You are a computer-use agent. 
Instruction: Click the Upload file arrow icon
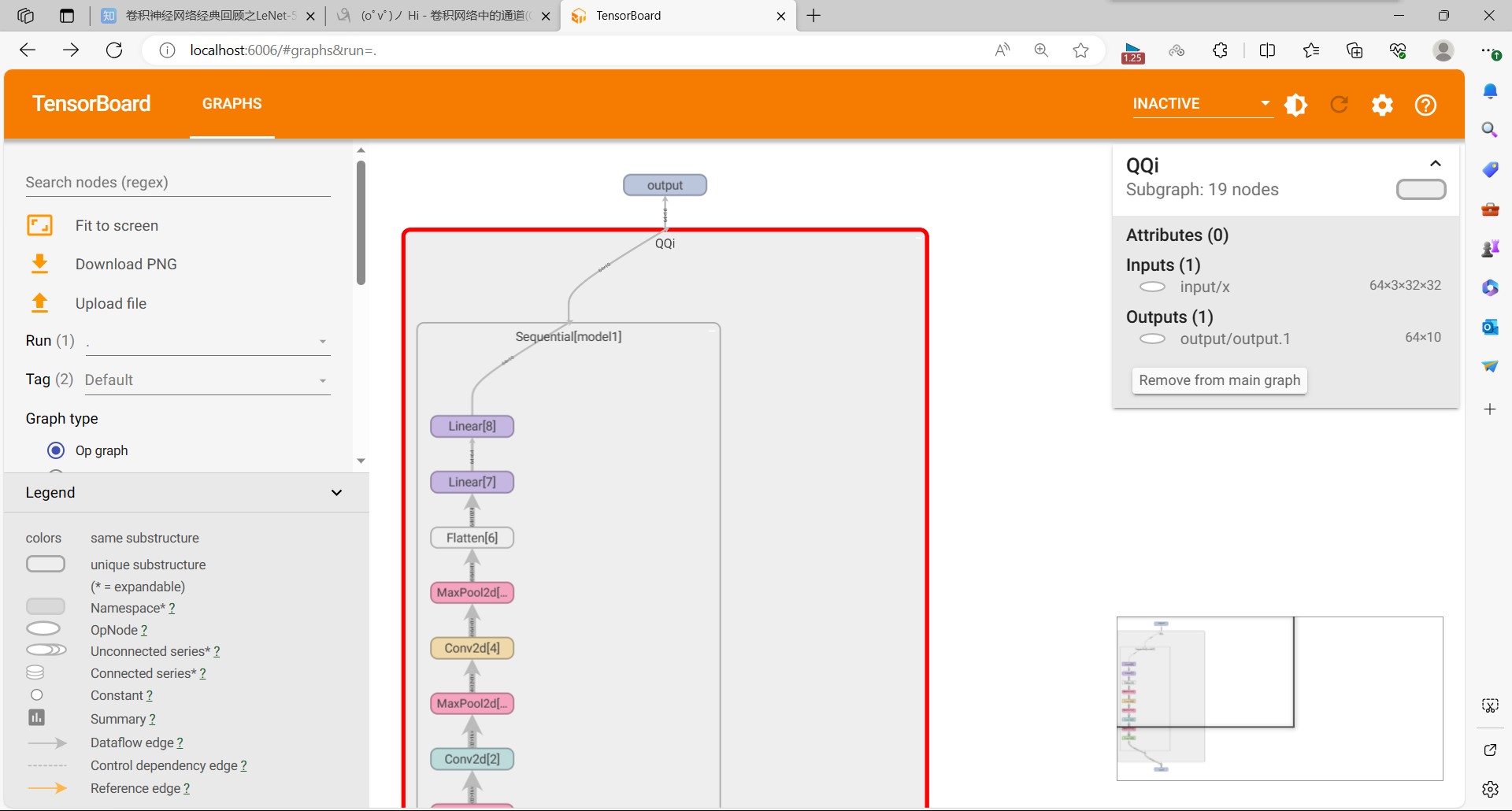(39, 303)
